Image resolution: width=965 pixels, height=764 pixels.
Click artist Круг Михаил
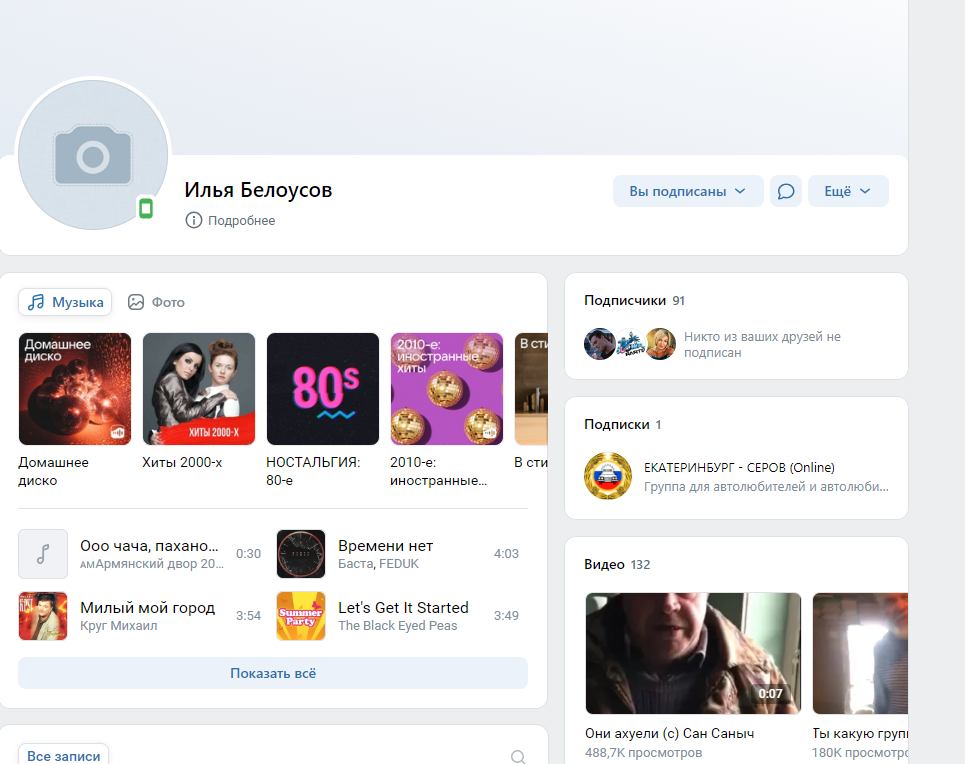[119, 625]
